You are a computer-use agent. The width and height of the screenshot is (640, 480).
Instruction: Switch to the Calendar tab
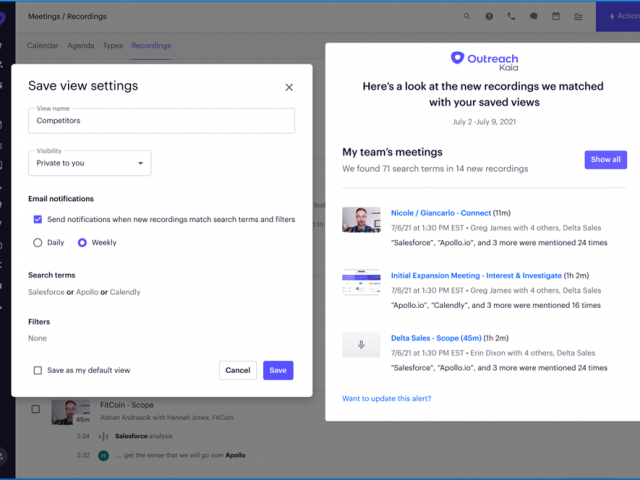pos(42,46)
